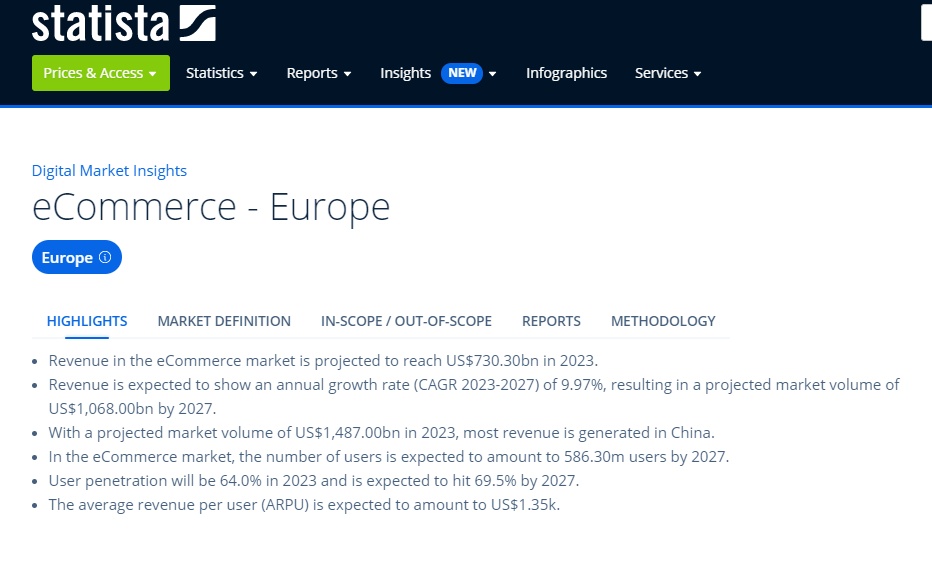Go to Infographics
This screenshot has height=565, width=932.
tap(566, 73)
